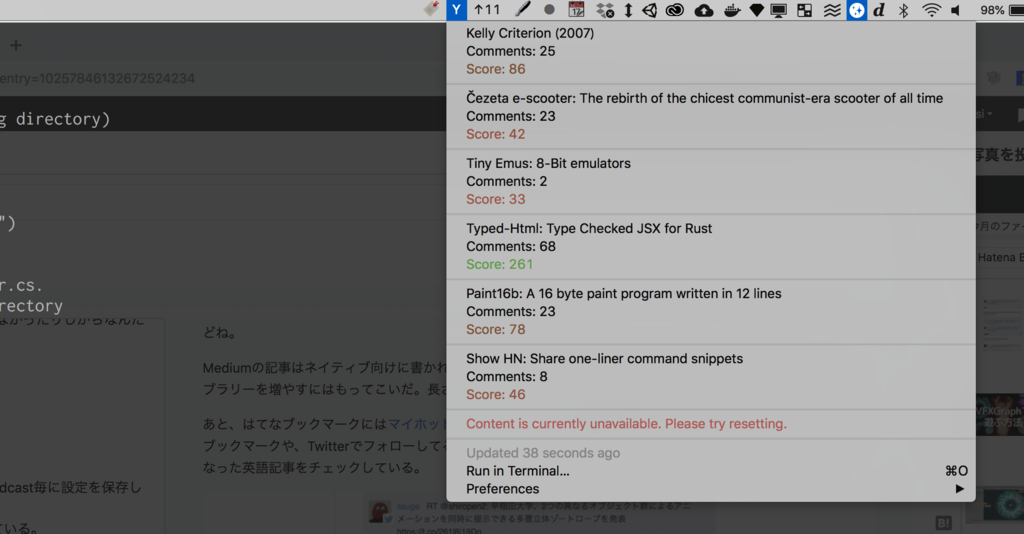This screenshot has height=534, width=1024.
Task: Open a new browser tab with the plus button
Action: click(16, 45)
